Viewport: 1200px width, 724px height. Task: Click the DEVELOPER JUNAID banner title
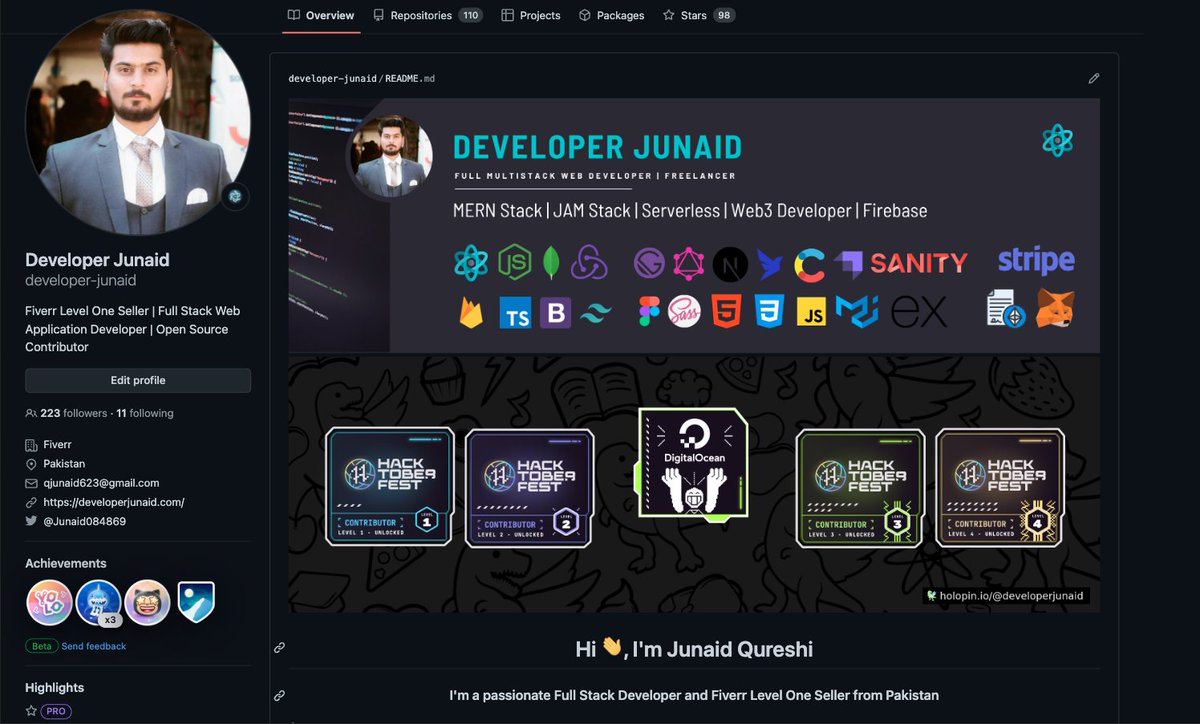pos(597,147)
